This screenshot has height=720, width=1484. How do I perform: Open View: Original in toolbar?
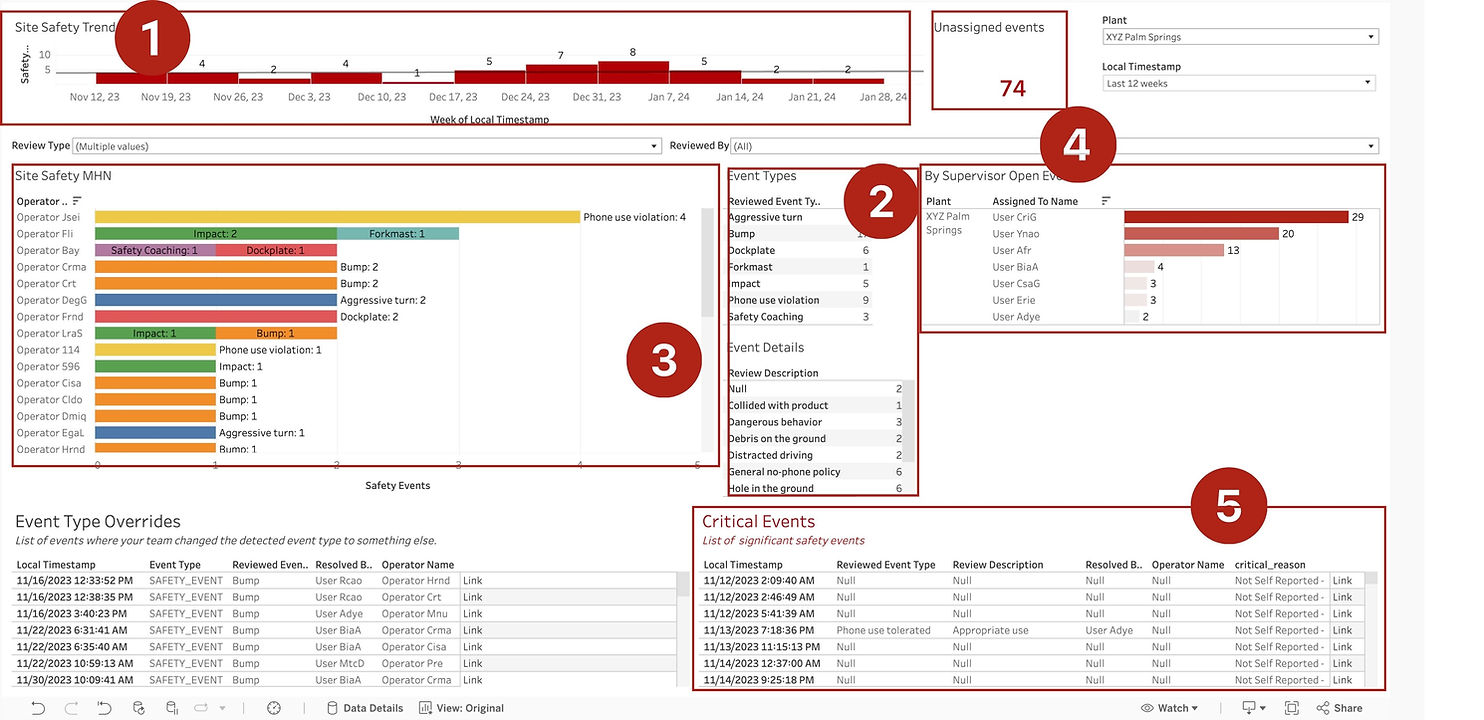(x=461, y=708)
